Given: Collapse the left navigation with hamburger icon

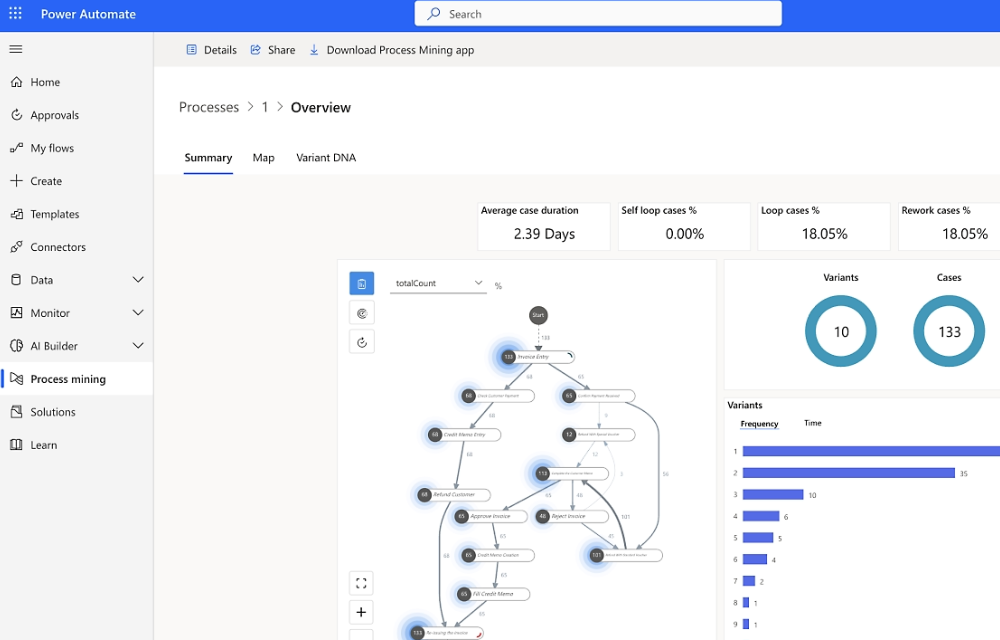Looking at the screenshot, I should tap(16, 49).
